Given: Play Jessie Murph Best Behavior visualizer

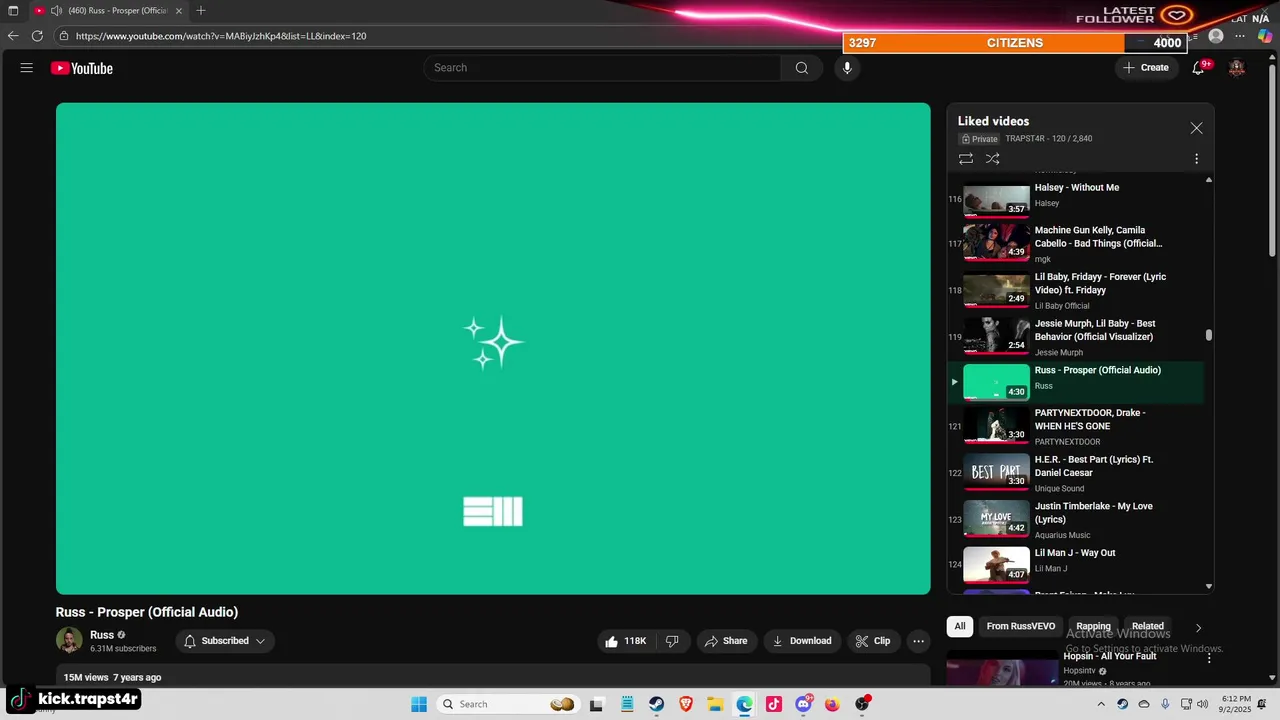Looking at the screenshot, I should click(1076, 337).
